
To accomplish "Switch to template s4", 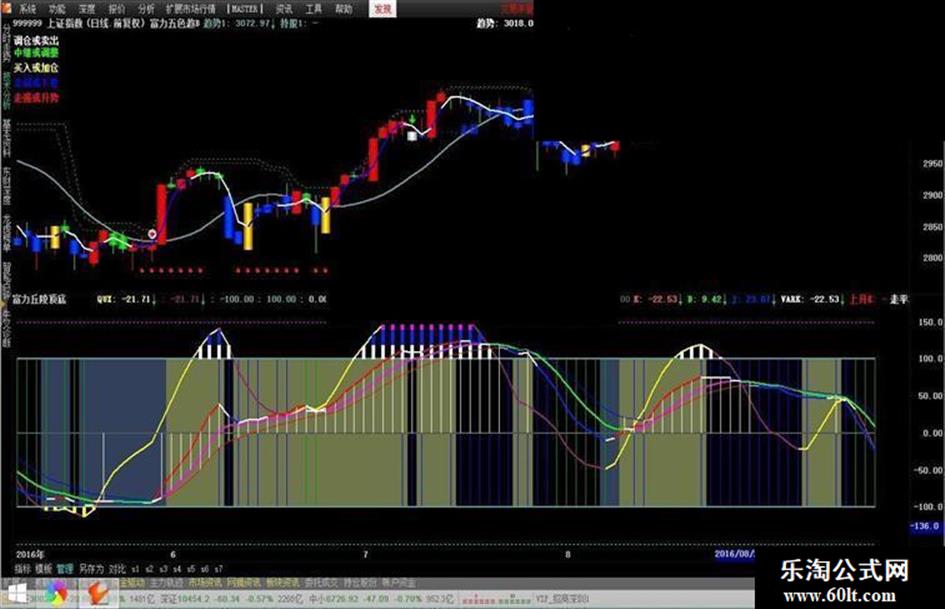I will 177,569.
